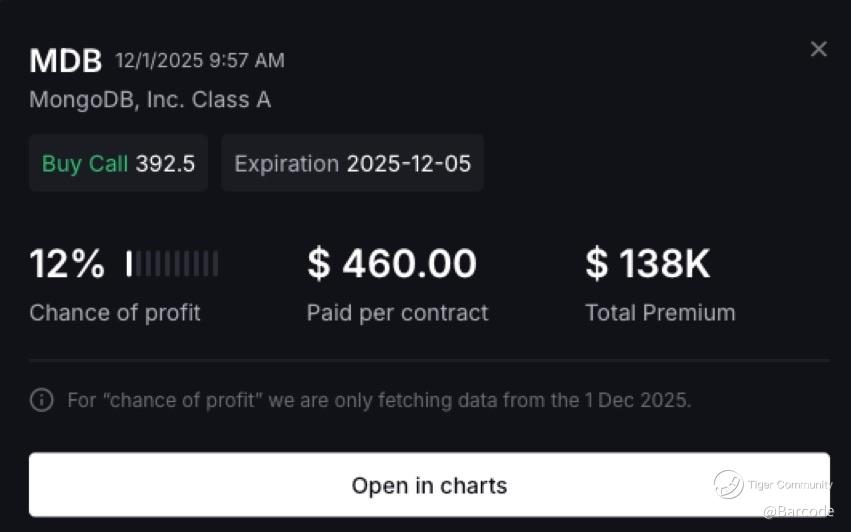The height and width of the screenshot is (532, 851).
Task: Select the Expiration 2025-12-05 chip
Action: click(352, 163)
